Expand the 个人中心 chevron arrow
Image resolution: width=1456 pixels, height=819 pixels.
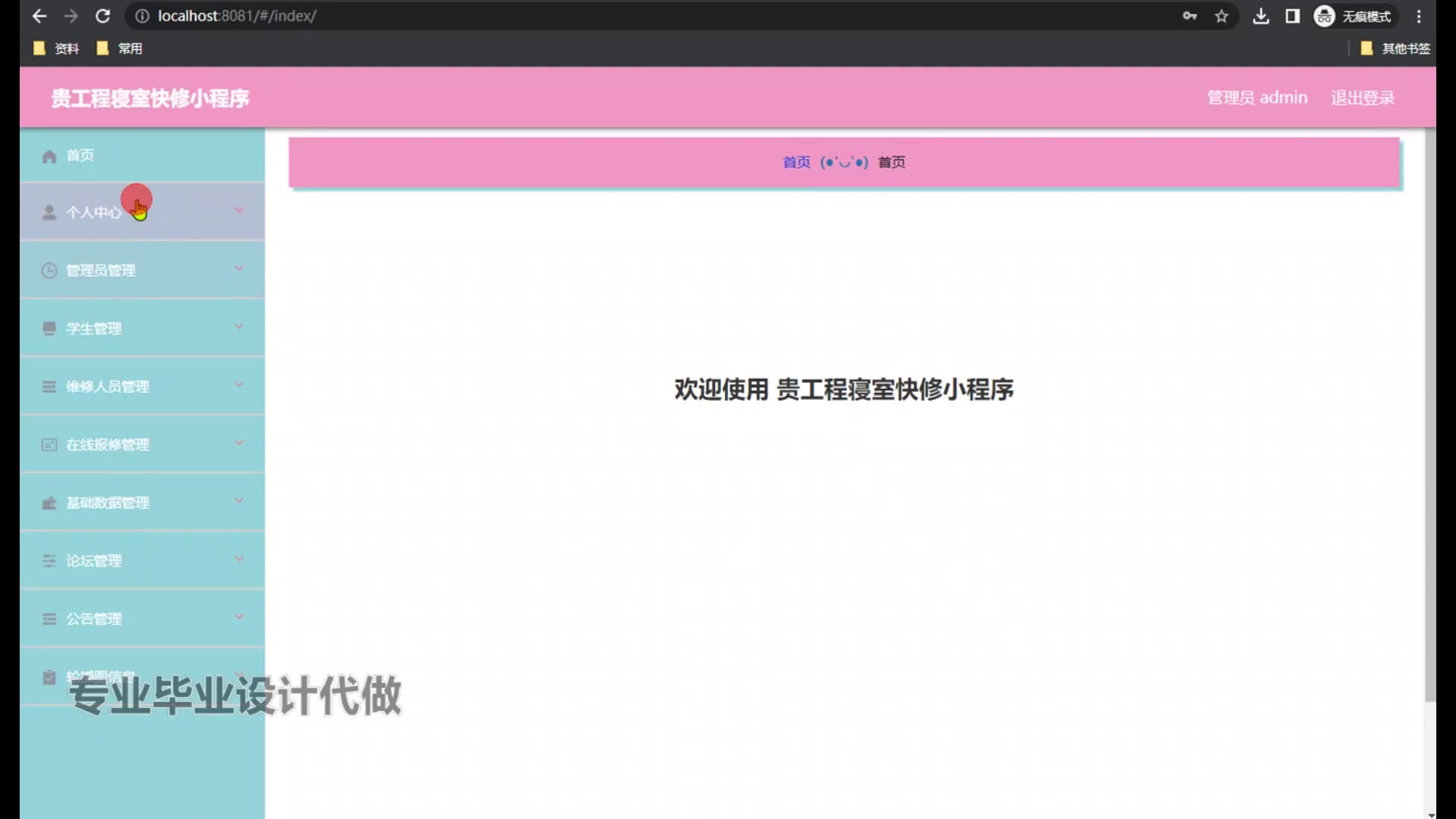click(x=239, y=210)
